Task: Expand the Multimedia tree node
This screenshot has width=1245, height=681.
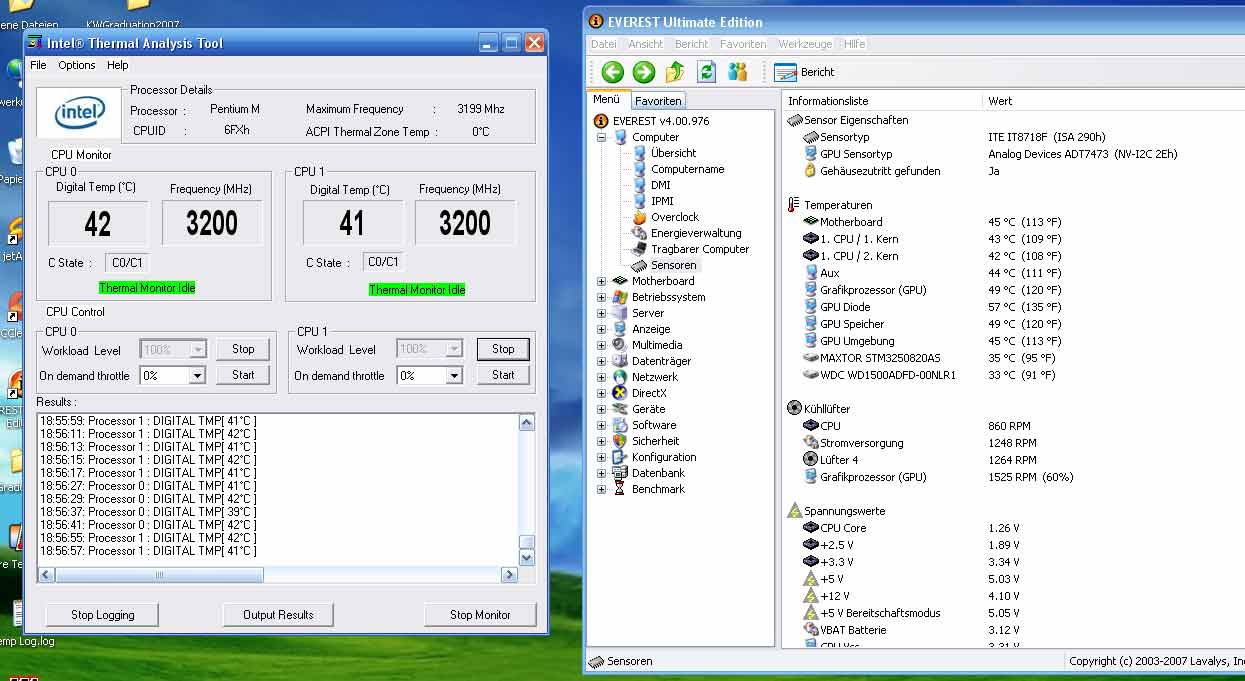Action: point(602,345)
